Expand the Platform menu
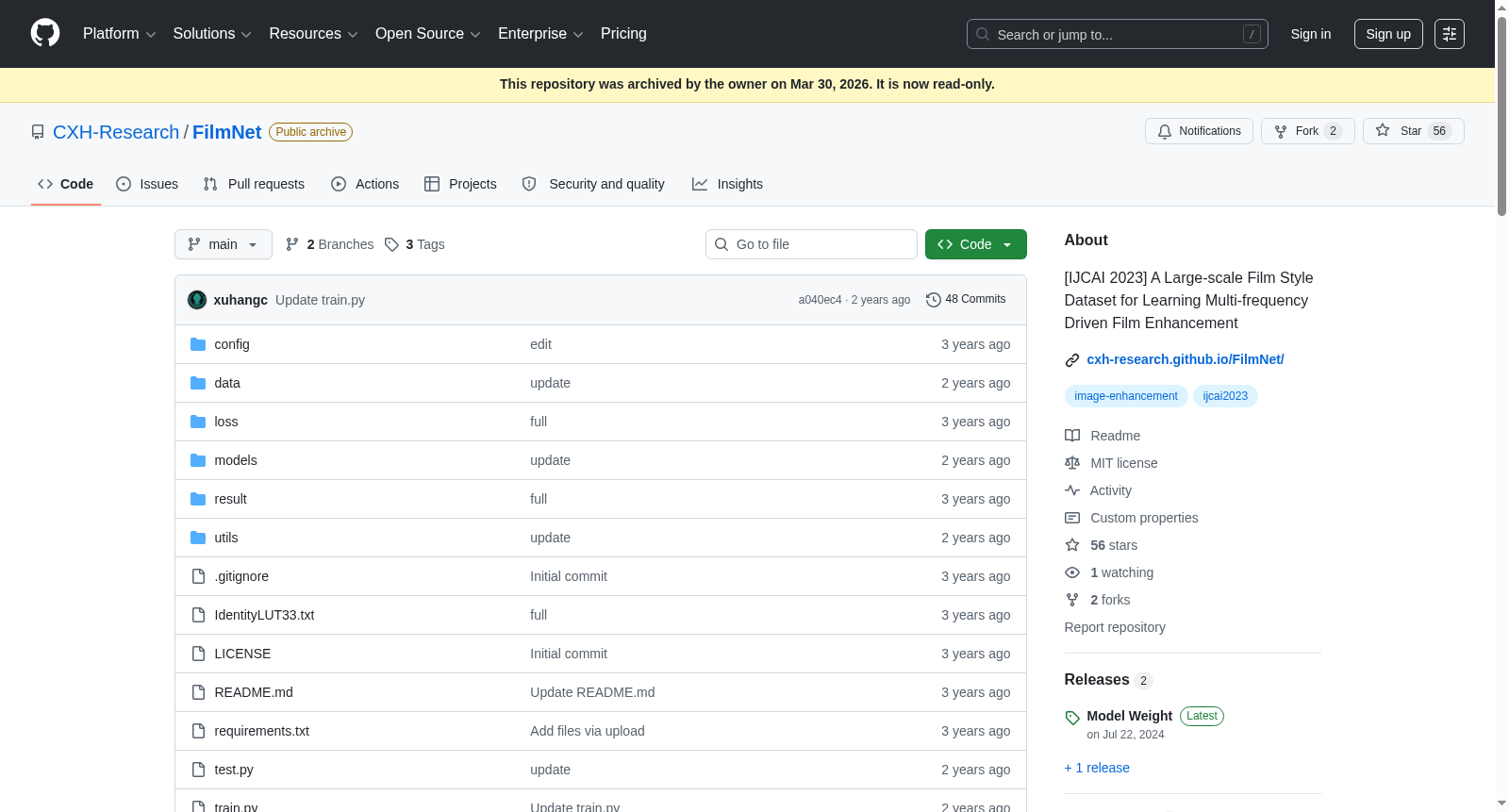This screenshot has width=1509, height=812. 120,34
